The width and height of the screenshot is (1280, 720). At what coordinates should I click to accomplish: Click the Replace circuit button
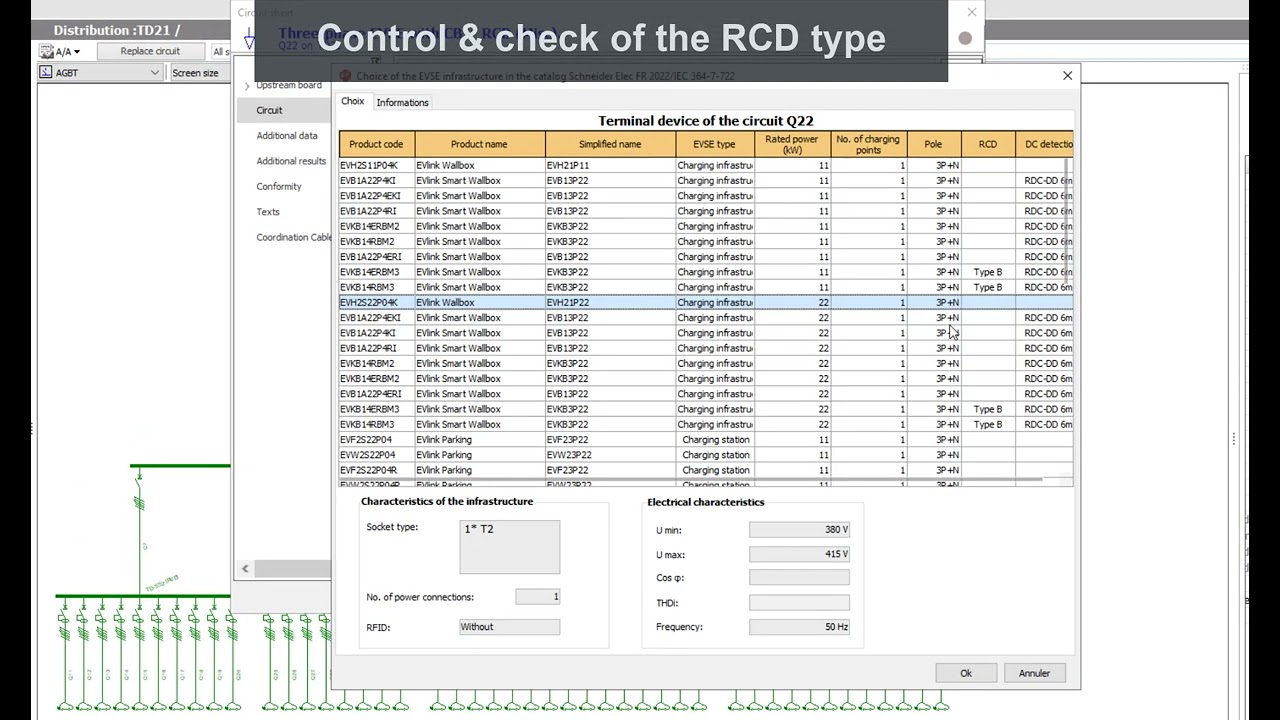point(150,51)
